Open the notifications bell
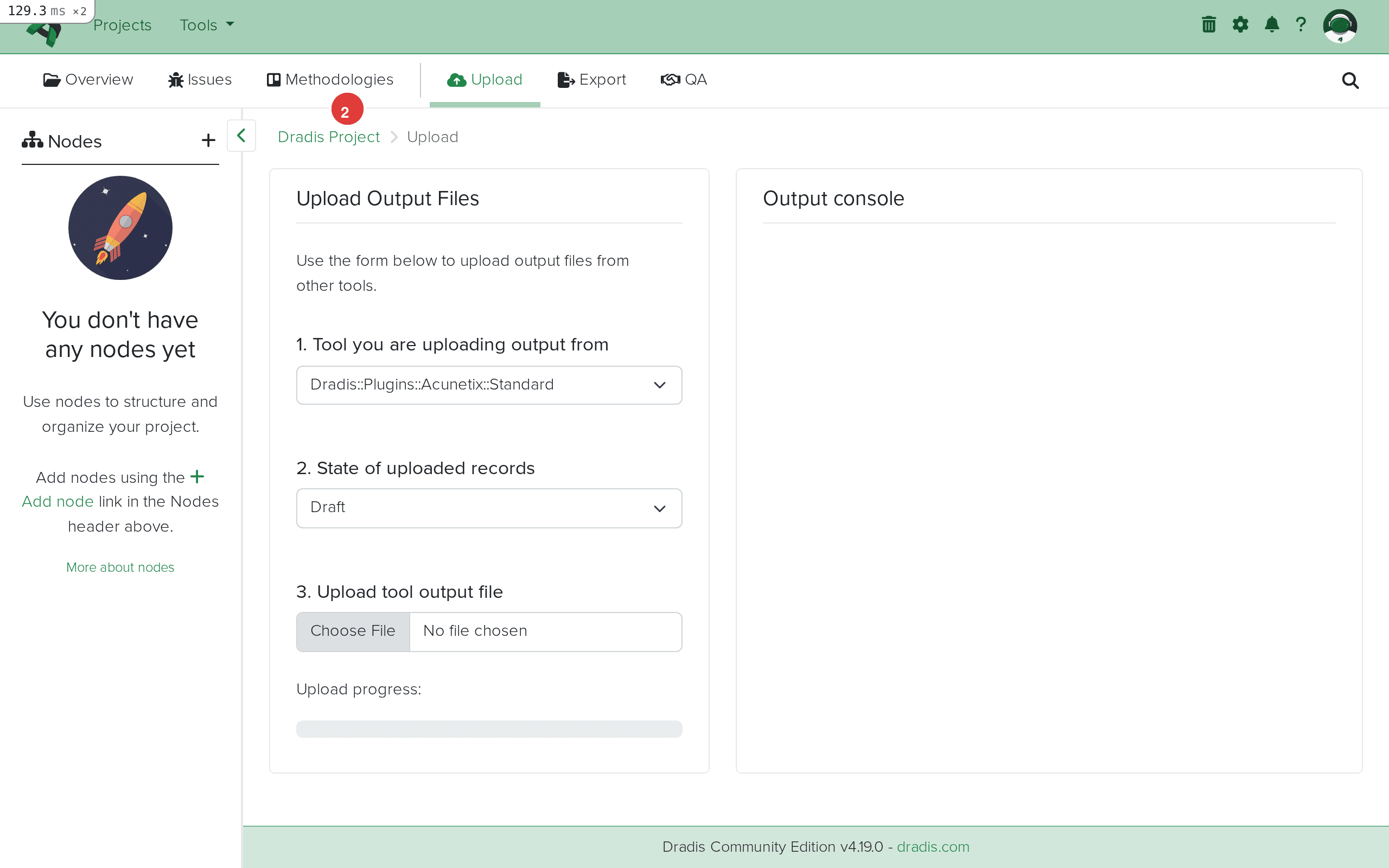The height and width of the screenshot is (868, 1389). 1271,25
